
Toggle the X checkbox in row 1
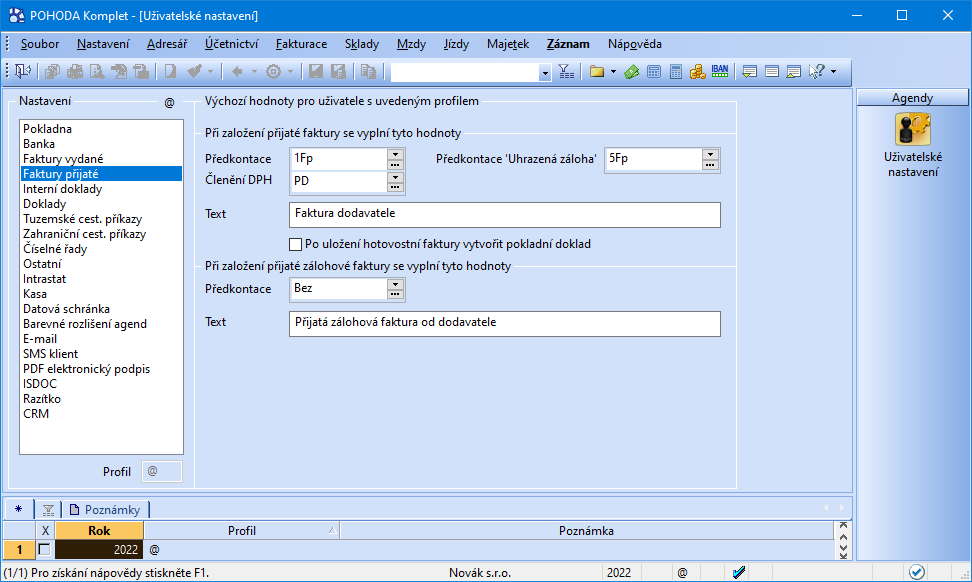[44, 550]
